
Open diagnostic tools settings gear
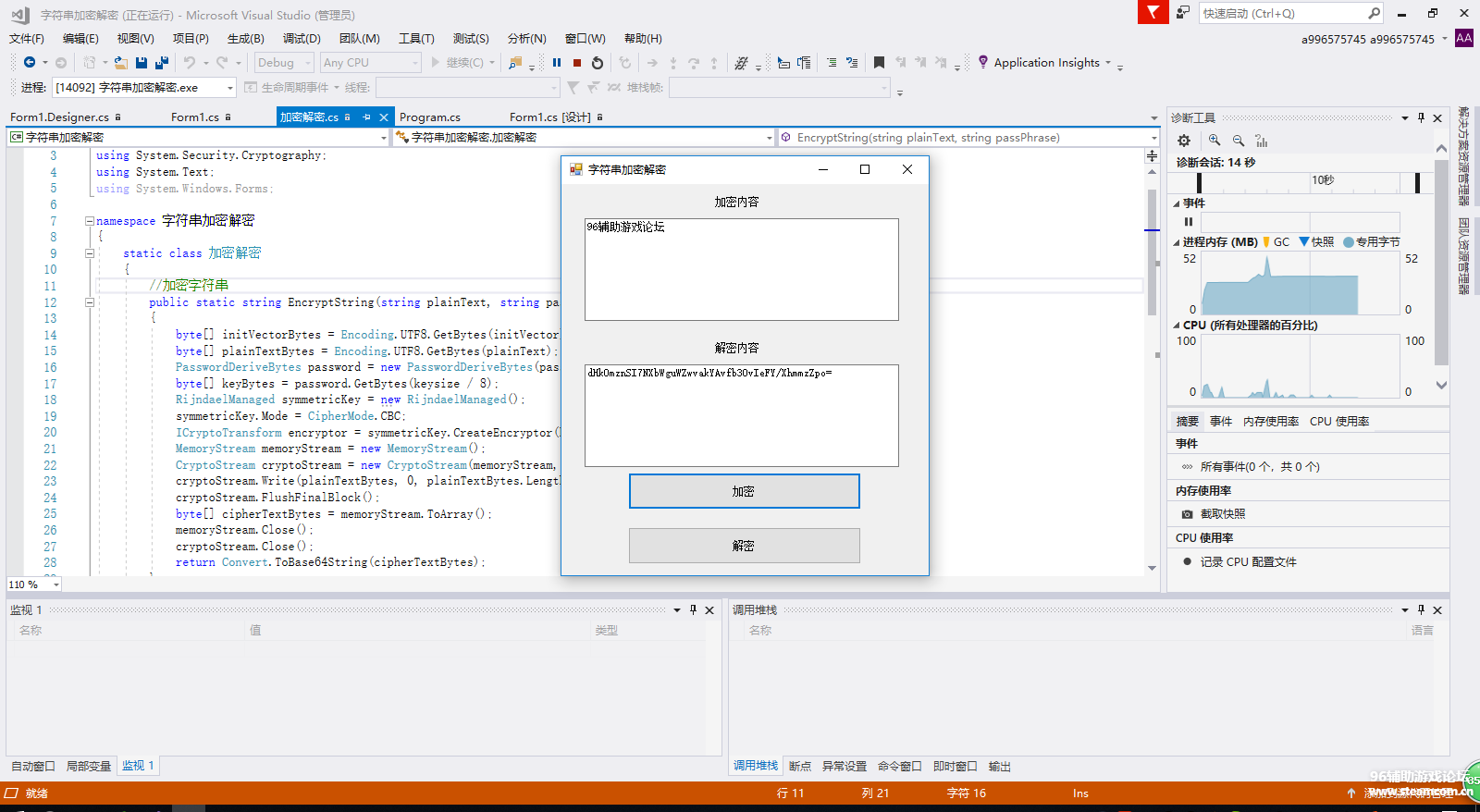[x=1184, y=141]
